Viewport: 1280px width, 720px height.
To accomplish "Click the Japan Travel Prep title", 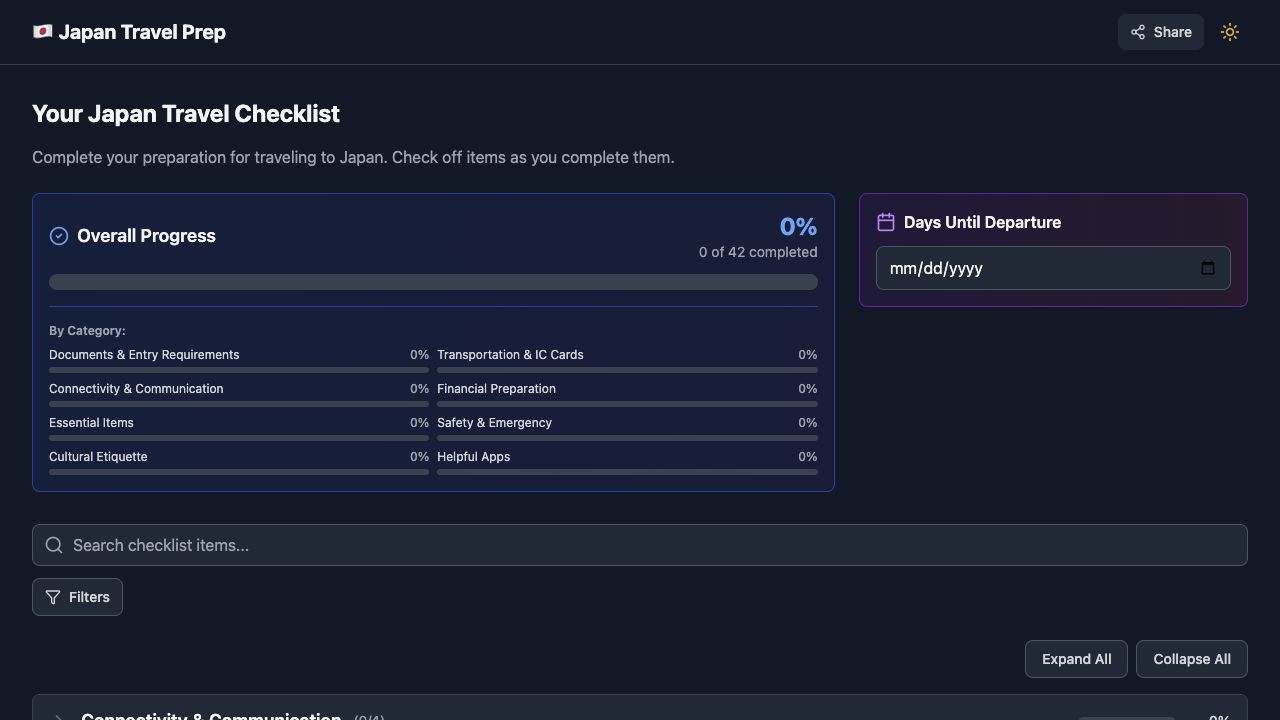I will (x=142, y=32).
